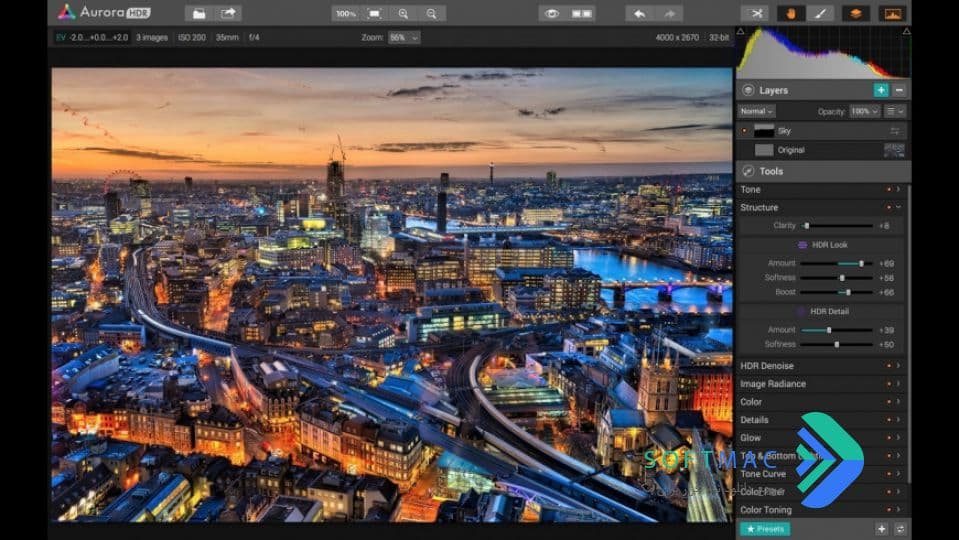Open the Details tool row
Screen dimensions: 959x540
821,420
